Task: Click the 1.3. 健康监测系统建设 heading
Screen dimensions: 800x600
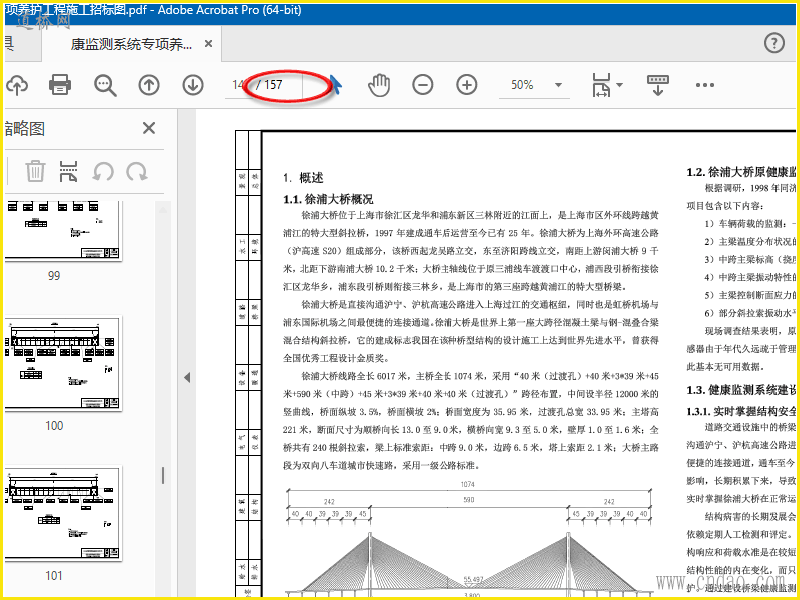Action: (x=741, y=390)
